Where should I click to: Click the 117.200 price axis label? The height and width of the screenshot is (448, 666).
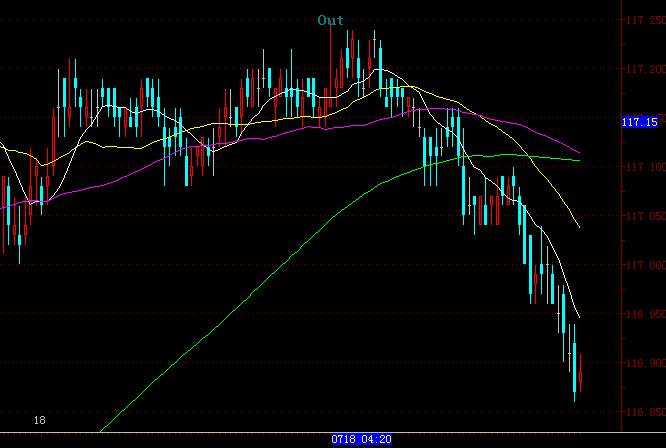click(646, 69)
